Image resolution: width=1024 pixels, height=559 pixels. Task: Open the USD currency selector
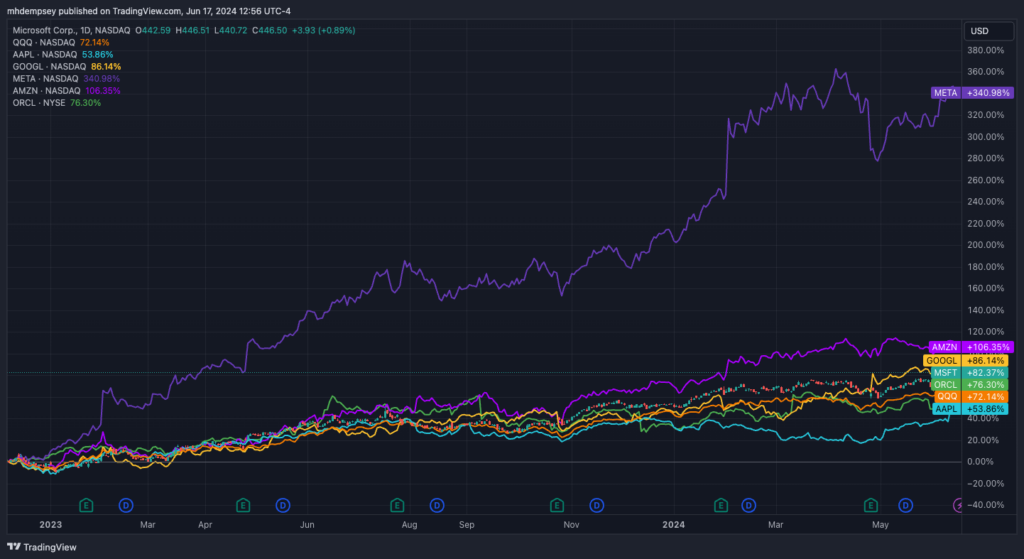[x=989, y=31]
